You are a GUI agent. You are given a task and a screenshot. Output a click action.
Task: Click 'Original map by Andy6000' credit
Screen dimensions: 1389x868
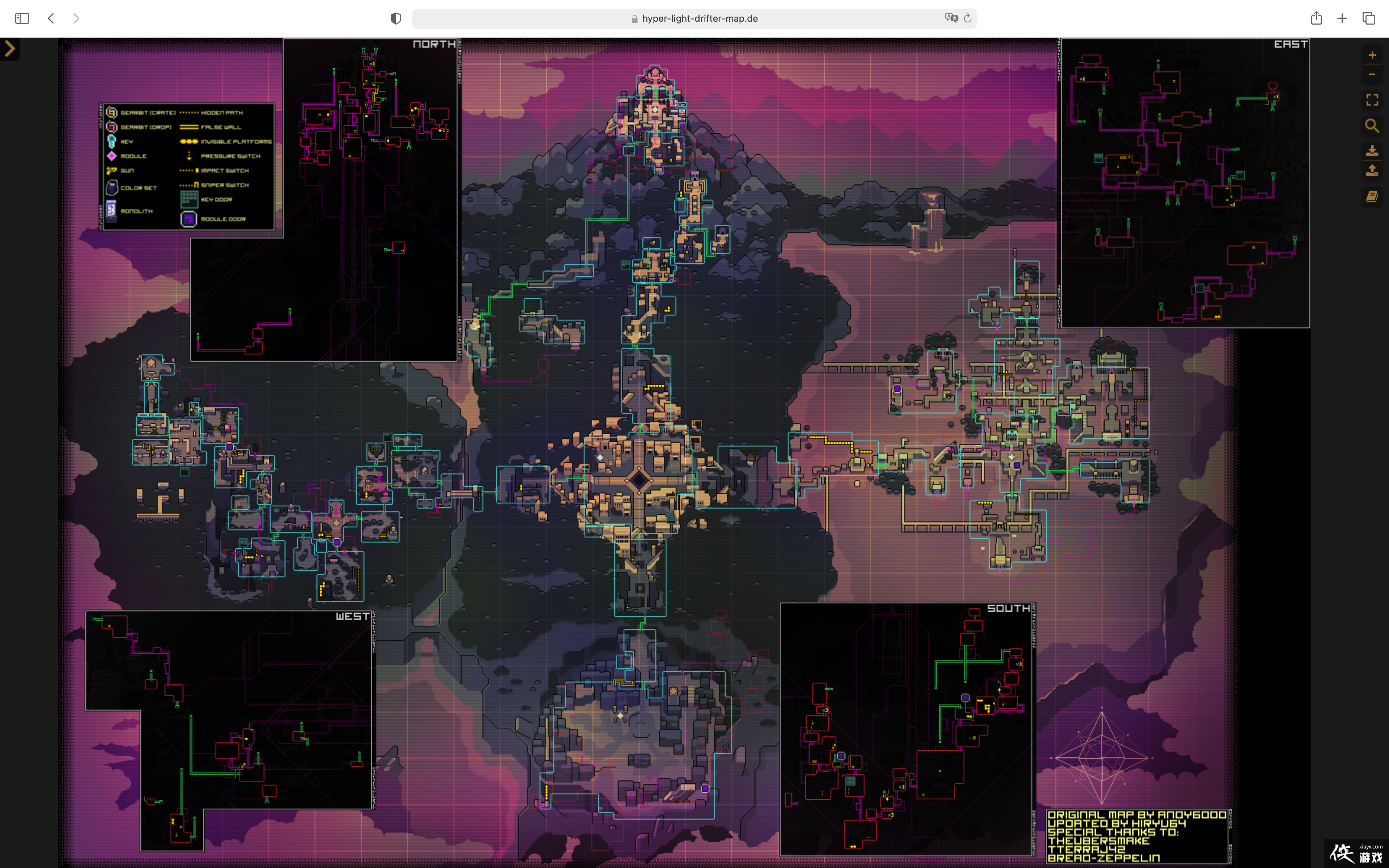pos(1137,814)
